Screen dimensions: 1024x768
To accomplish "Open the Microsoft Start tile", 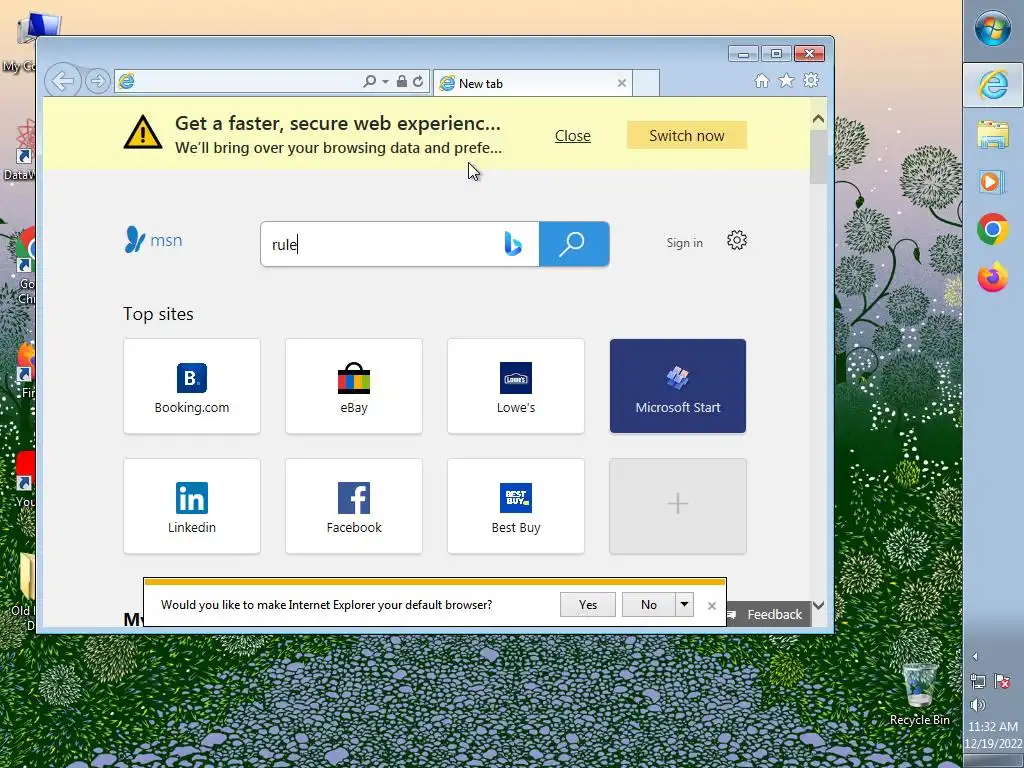I will [678, 386].
